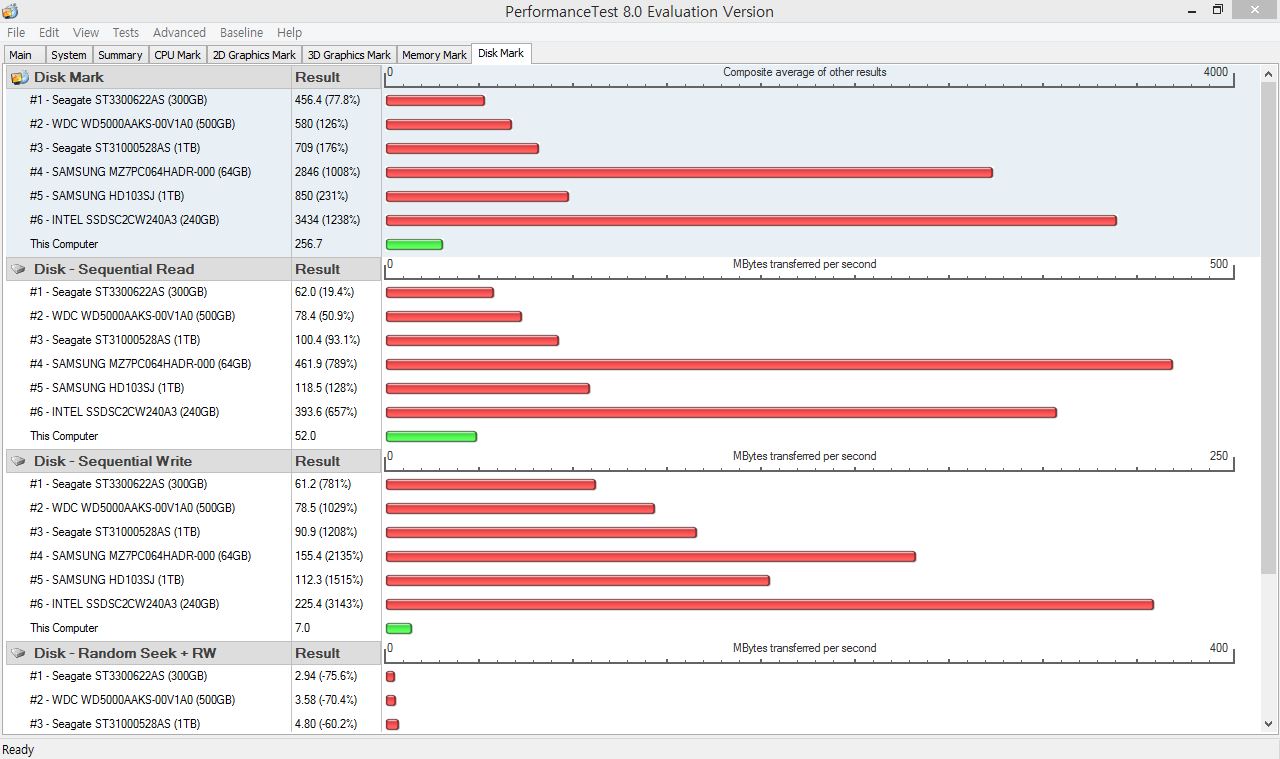Click Sequential Write This Computer value 7.0
Image resolution: width=1280 pixels, height=759 pixels.
coord(302,628)
